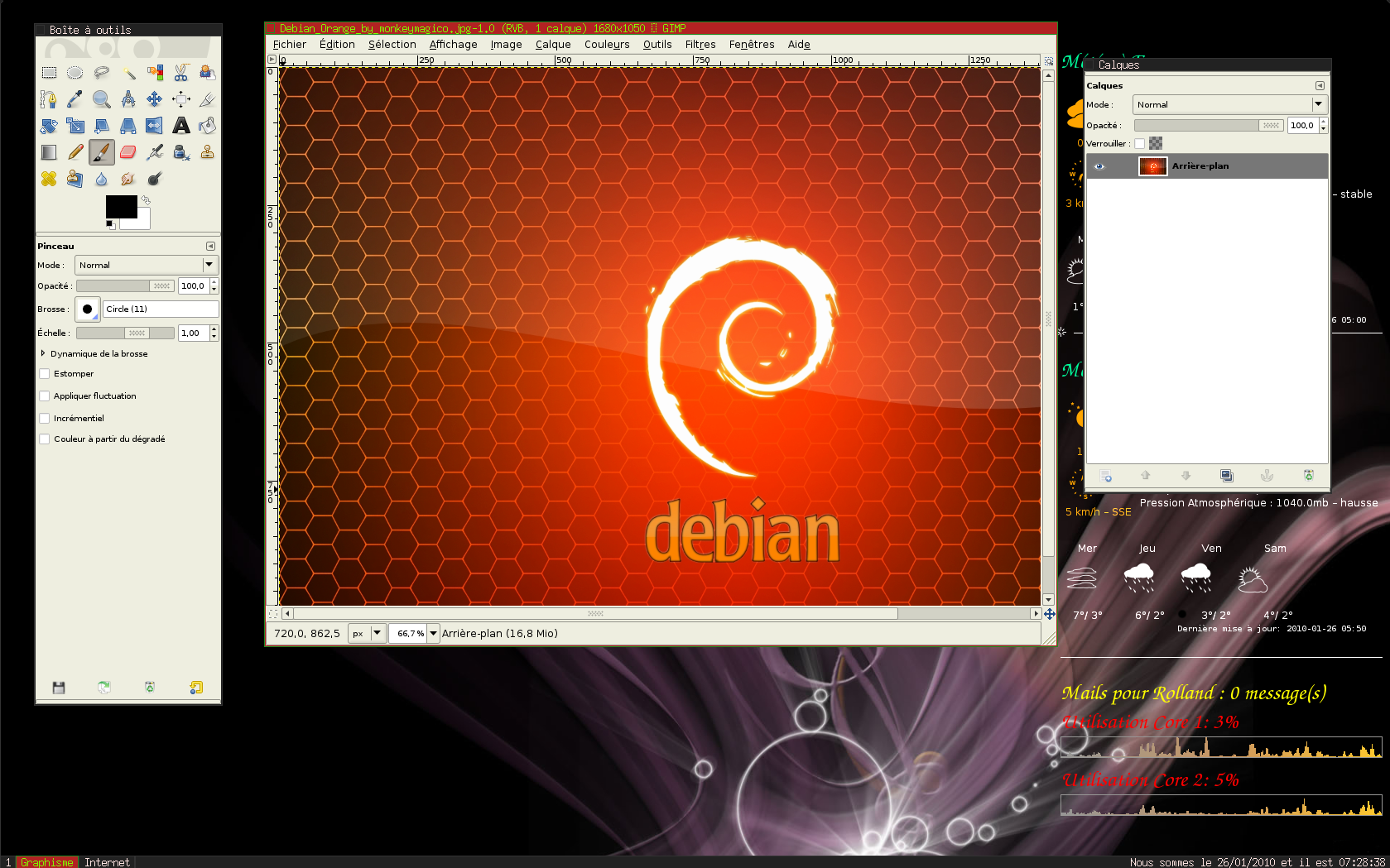Select the Eraser tool
This screenshot has width=1390, height=868.
tap(128, 152)
